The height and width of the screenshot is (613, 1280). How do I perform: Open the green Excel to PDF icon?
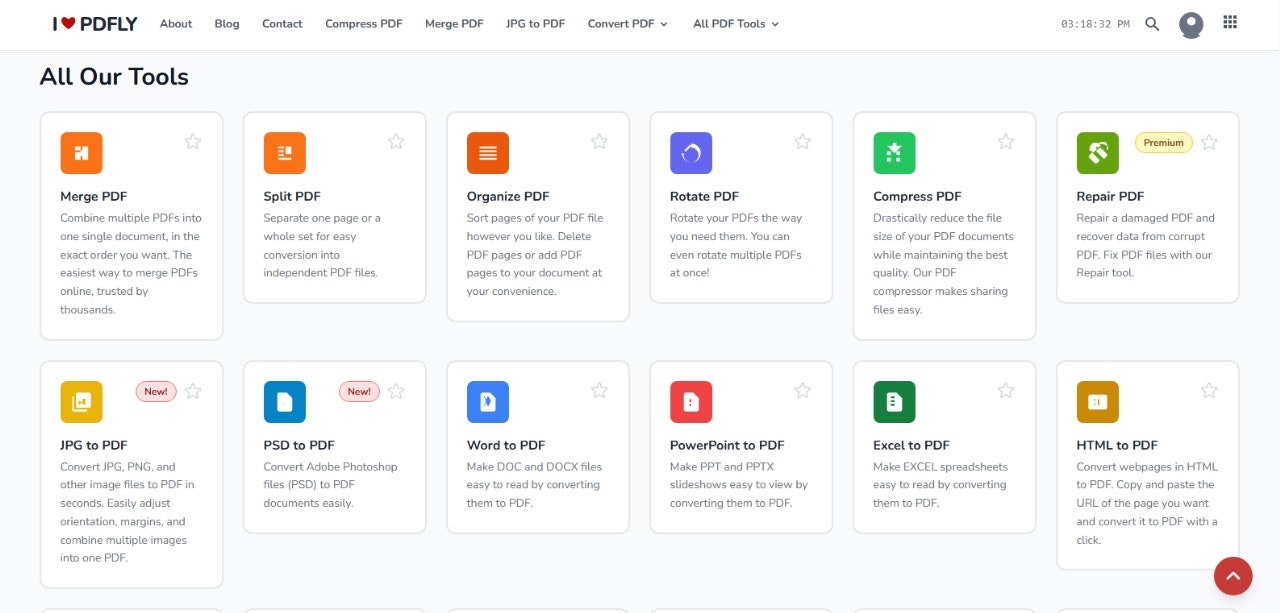click(894, 402)
